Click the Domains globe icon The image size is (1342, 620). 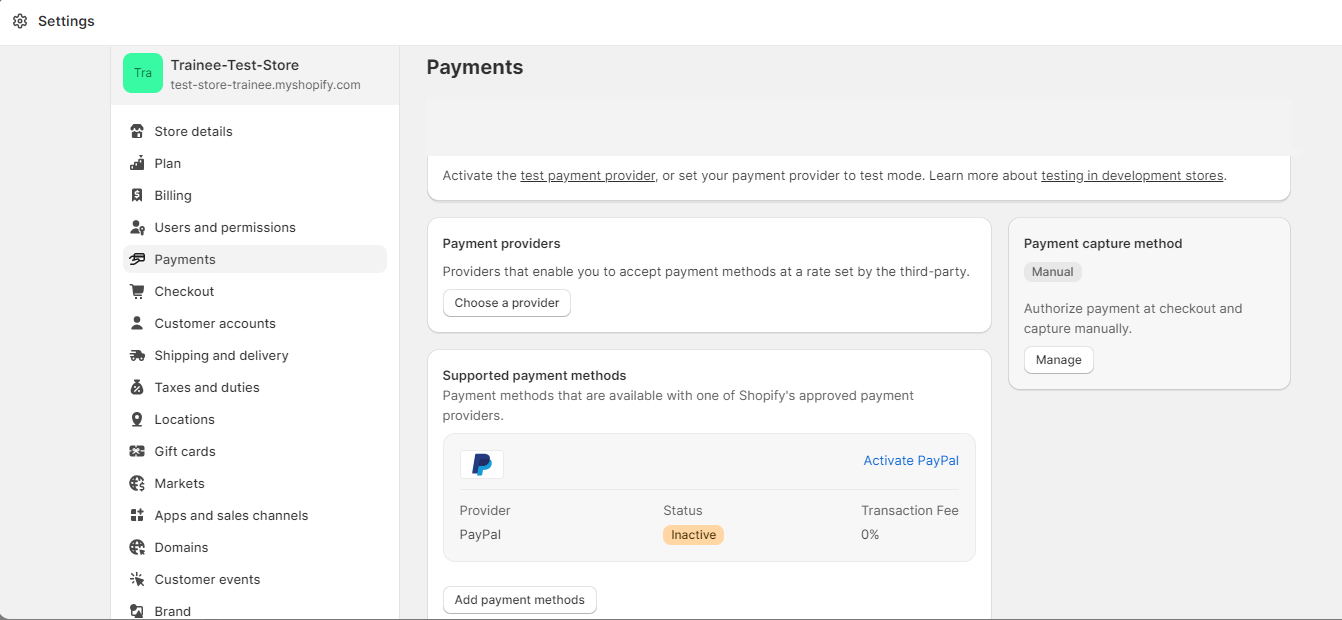tap(136, 547)
